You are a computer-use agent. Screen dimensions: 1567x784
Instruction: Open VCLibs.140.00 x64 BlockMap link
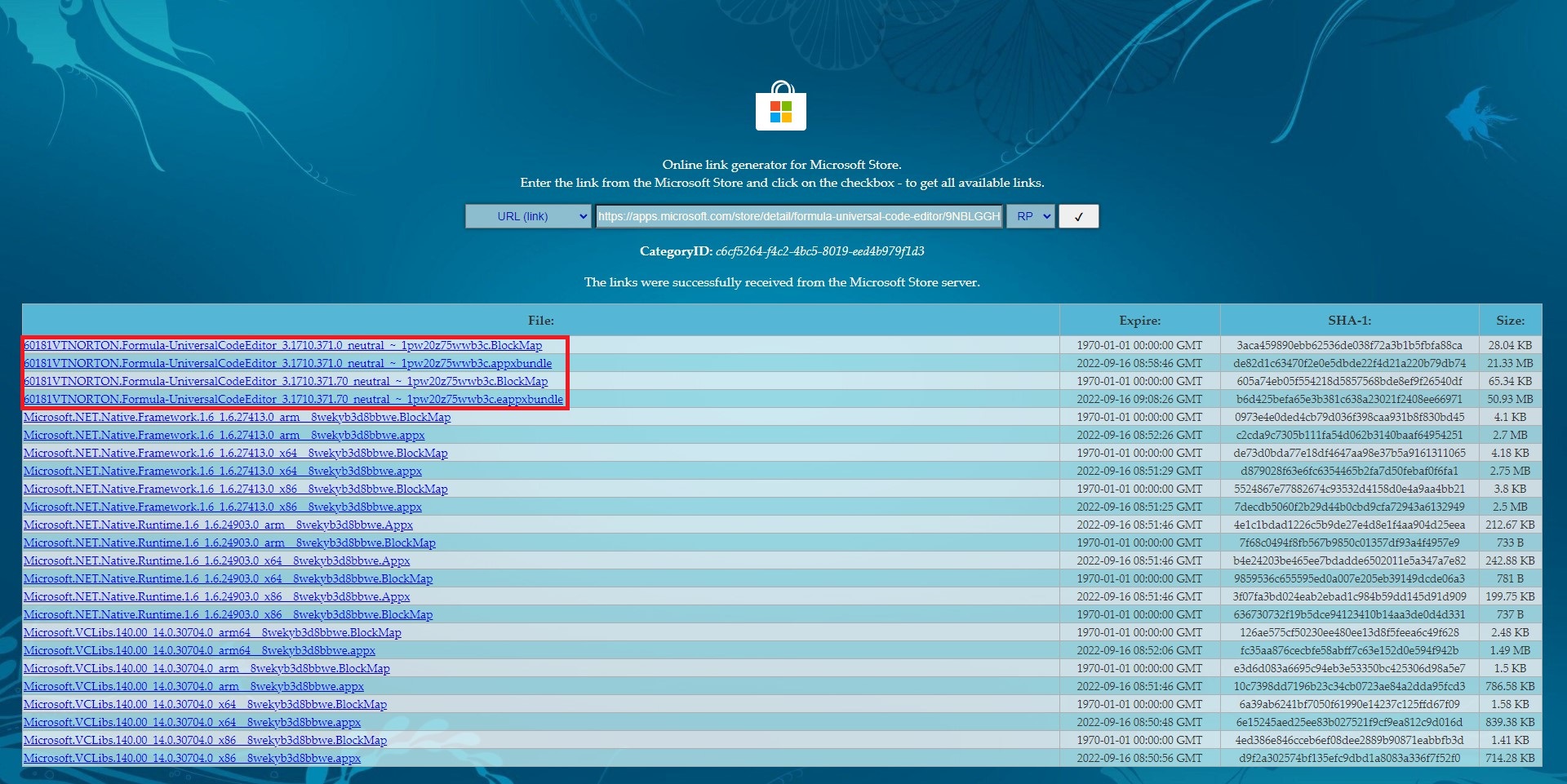pyautogui.click(x=206, y=704)
